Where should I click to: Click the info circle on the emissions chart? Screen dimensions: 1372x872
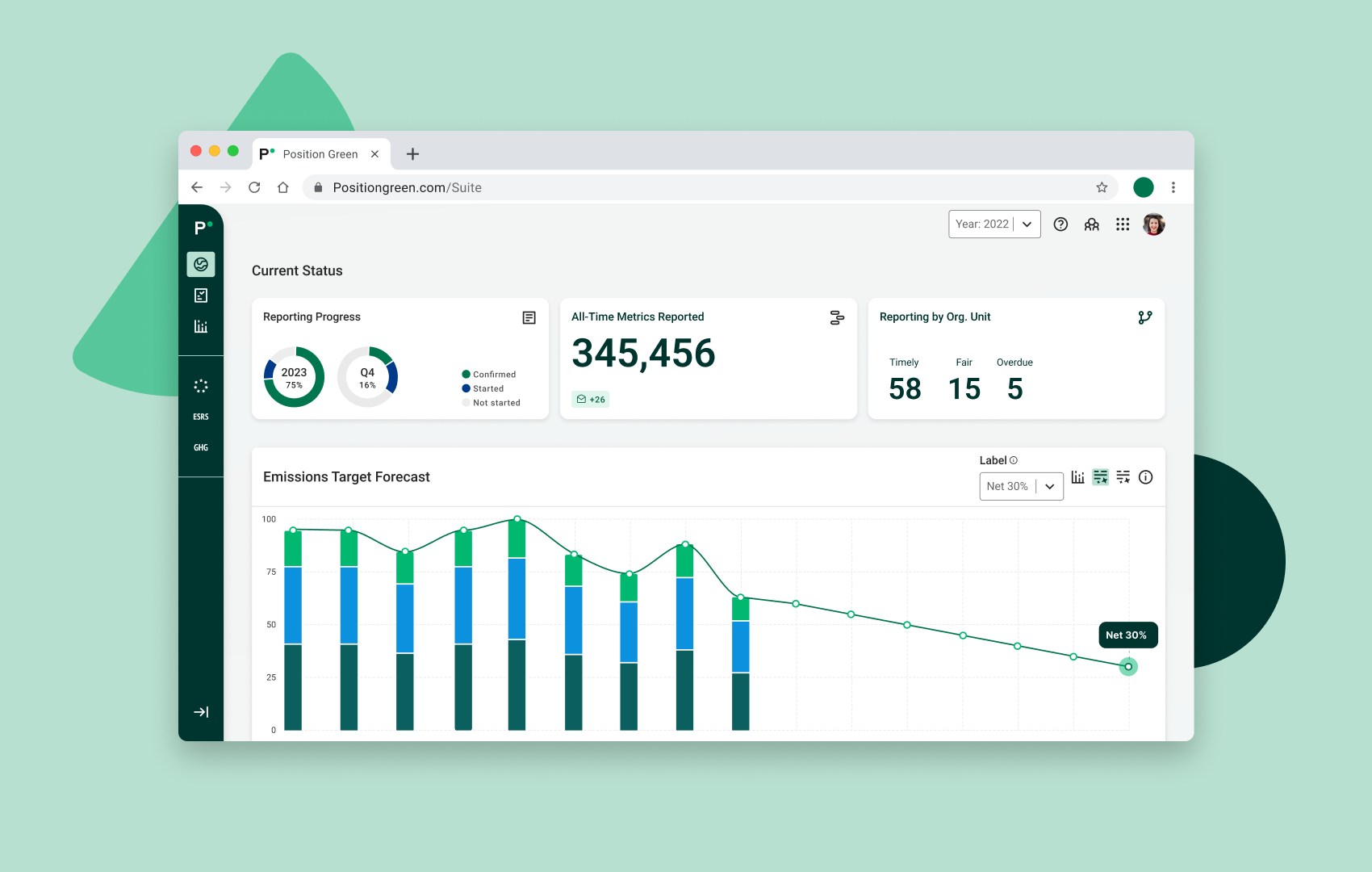[x=1145, y=477]
